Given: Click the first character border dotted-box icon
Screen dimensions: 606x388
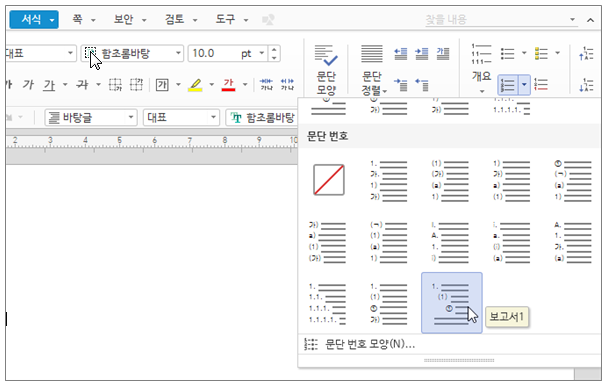Looking at the screenshot, I should [x=115, y=84].
